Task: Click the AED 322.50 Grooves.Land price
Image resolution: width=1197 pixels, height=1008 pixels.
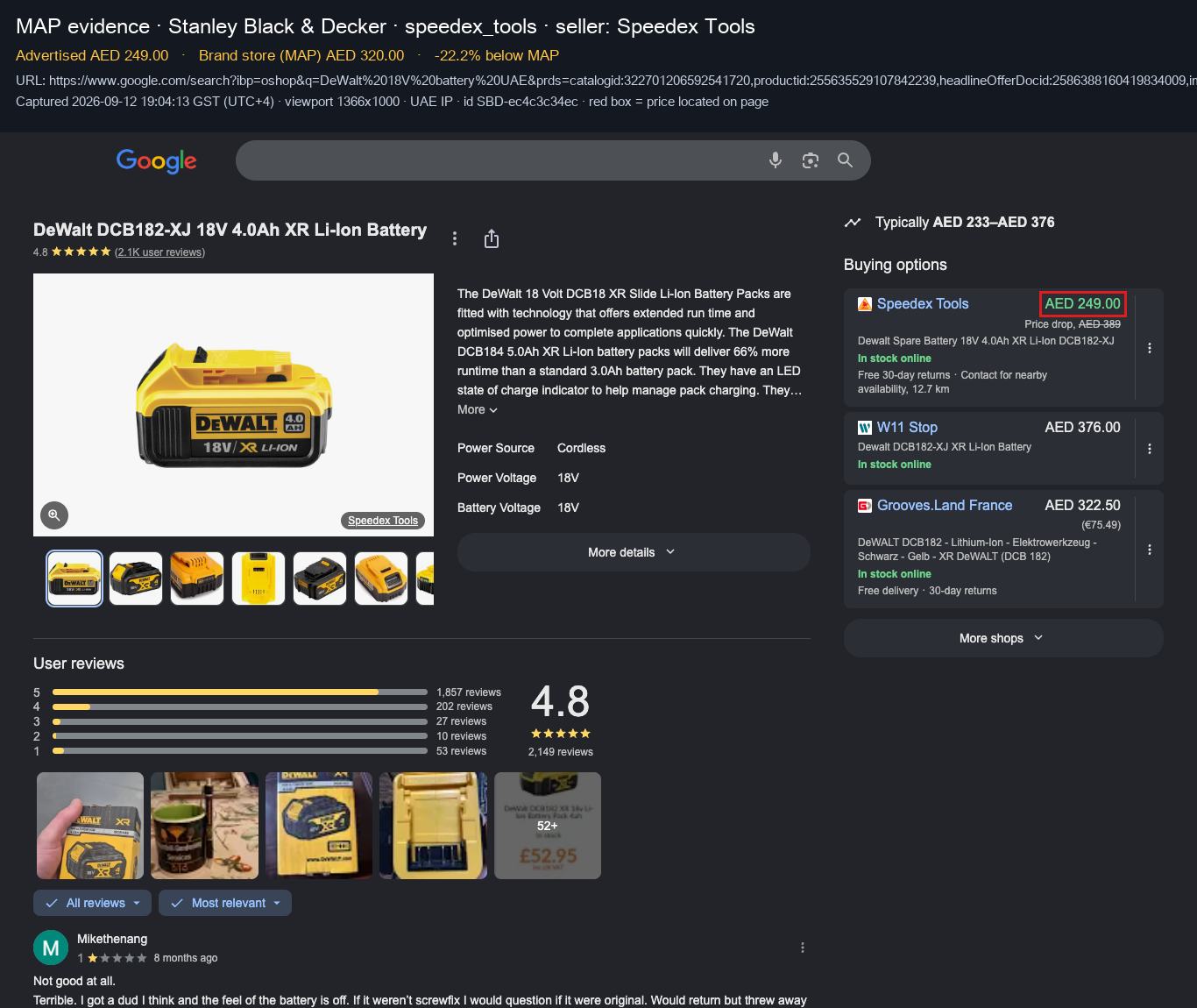Action: 1082,506
